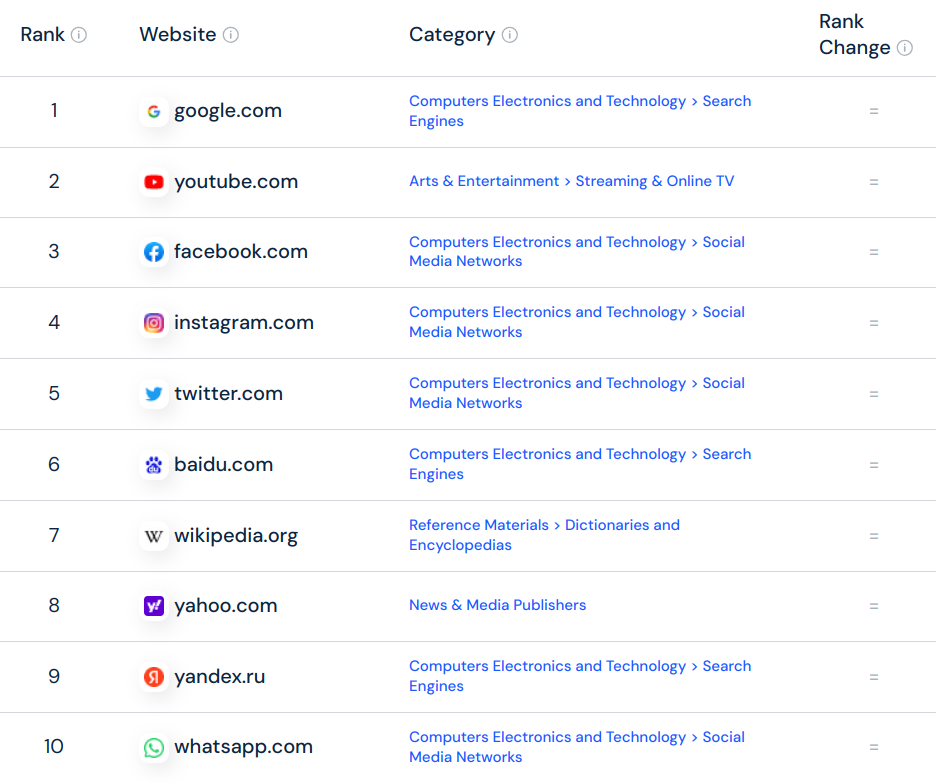Click twitter.com's unchanged rank indicator

tap(874, 394)
